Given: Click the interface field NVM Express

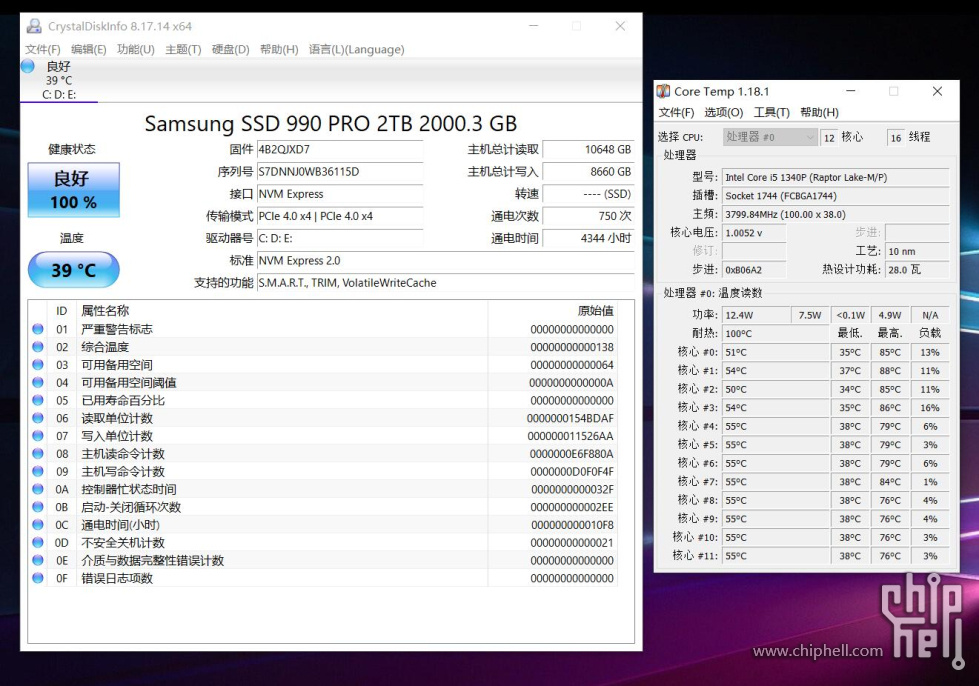Looking at the screenshot, I should [340, 194].
